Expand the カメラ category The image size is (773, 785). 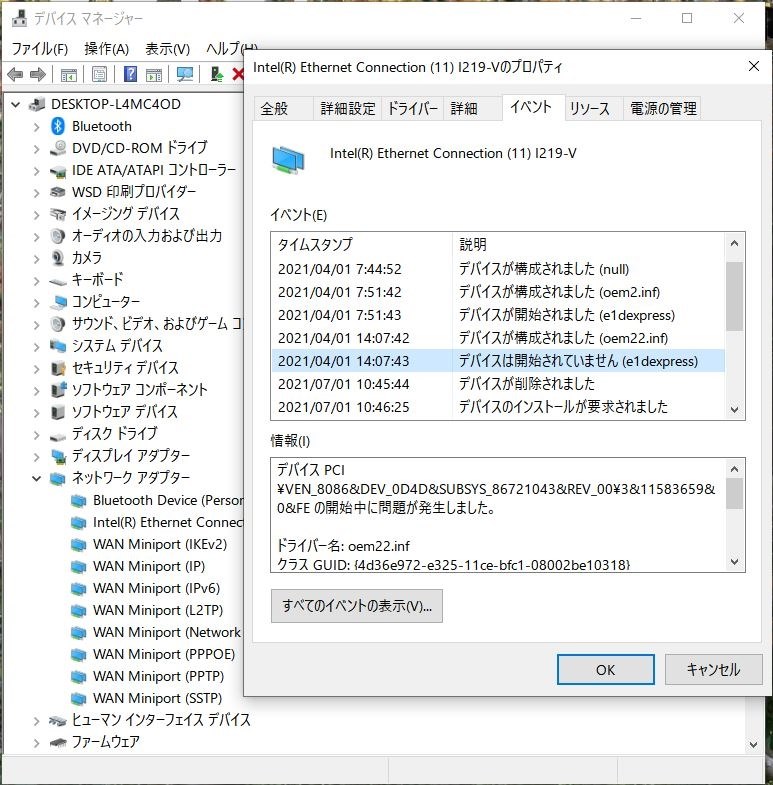[x=37, y=259]
